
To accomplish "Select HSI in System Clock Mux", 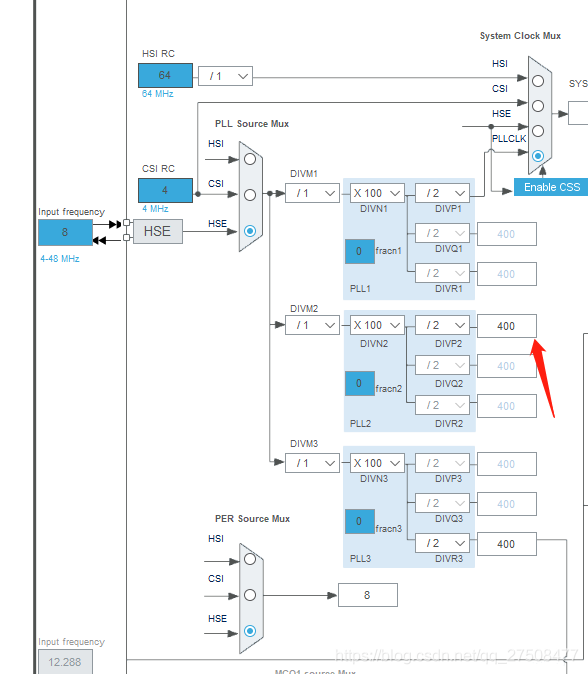I will pos(538,81).
